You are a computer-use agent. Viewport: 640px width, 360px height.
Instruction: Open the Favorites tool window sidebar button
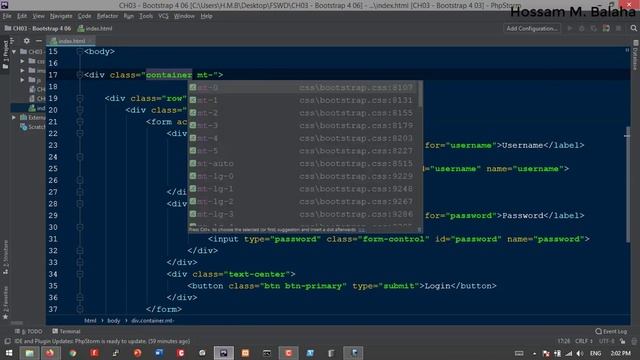[x=5, y=303]
